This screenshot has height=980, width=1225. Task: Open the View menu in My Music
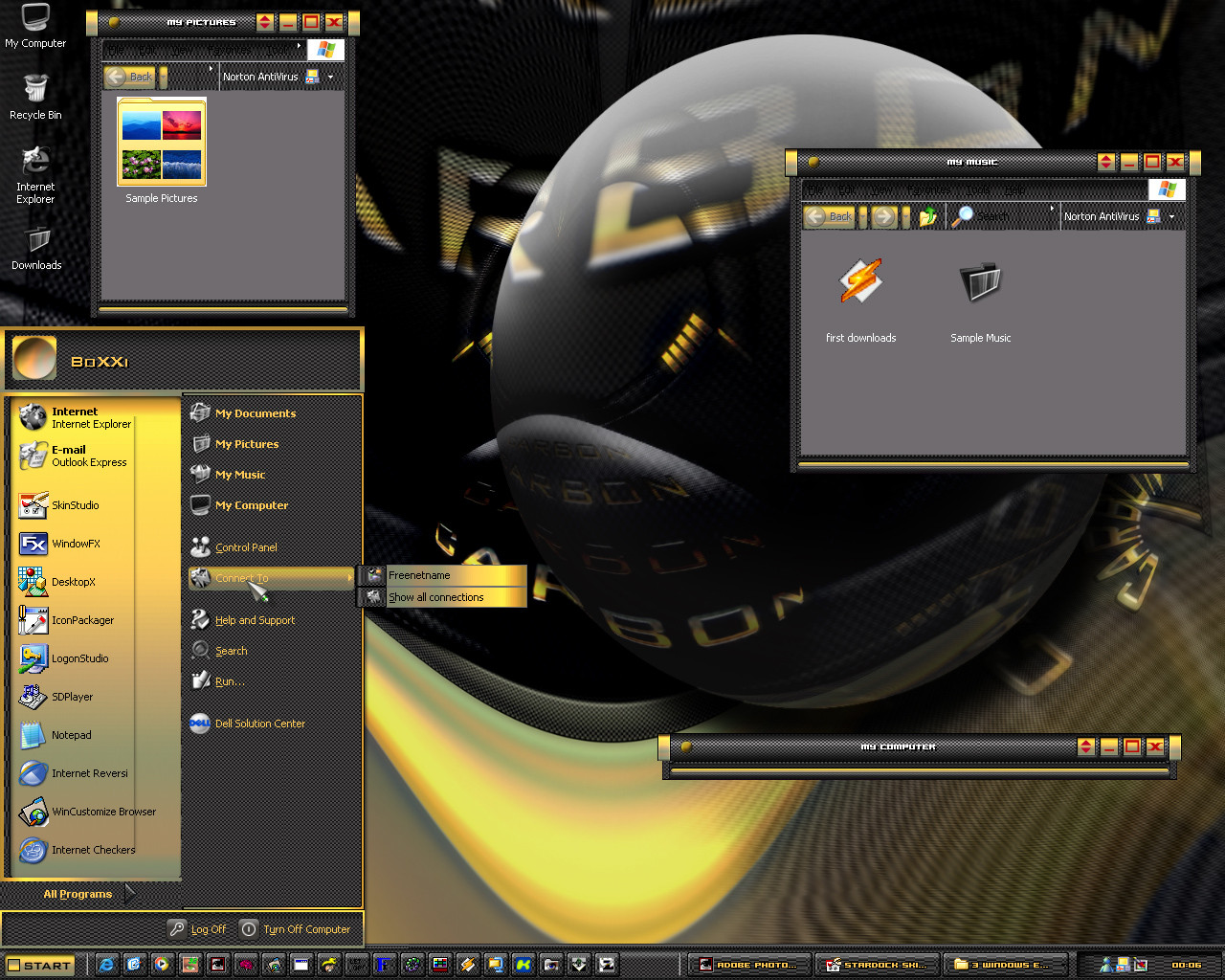[x=880, y=190]
